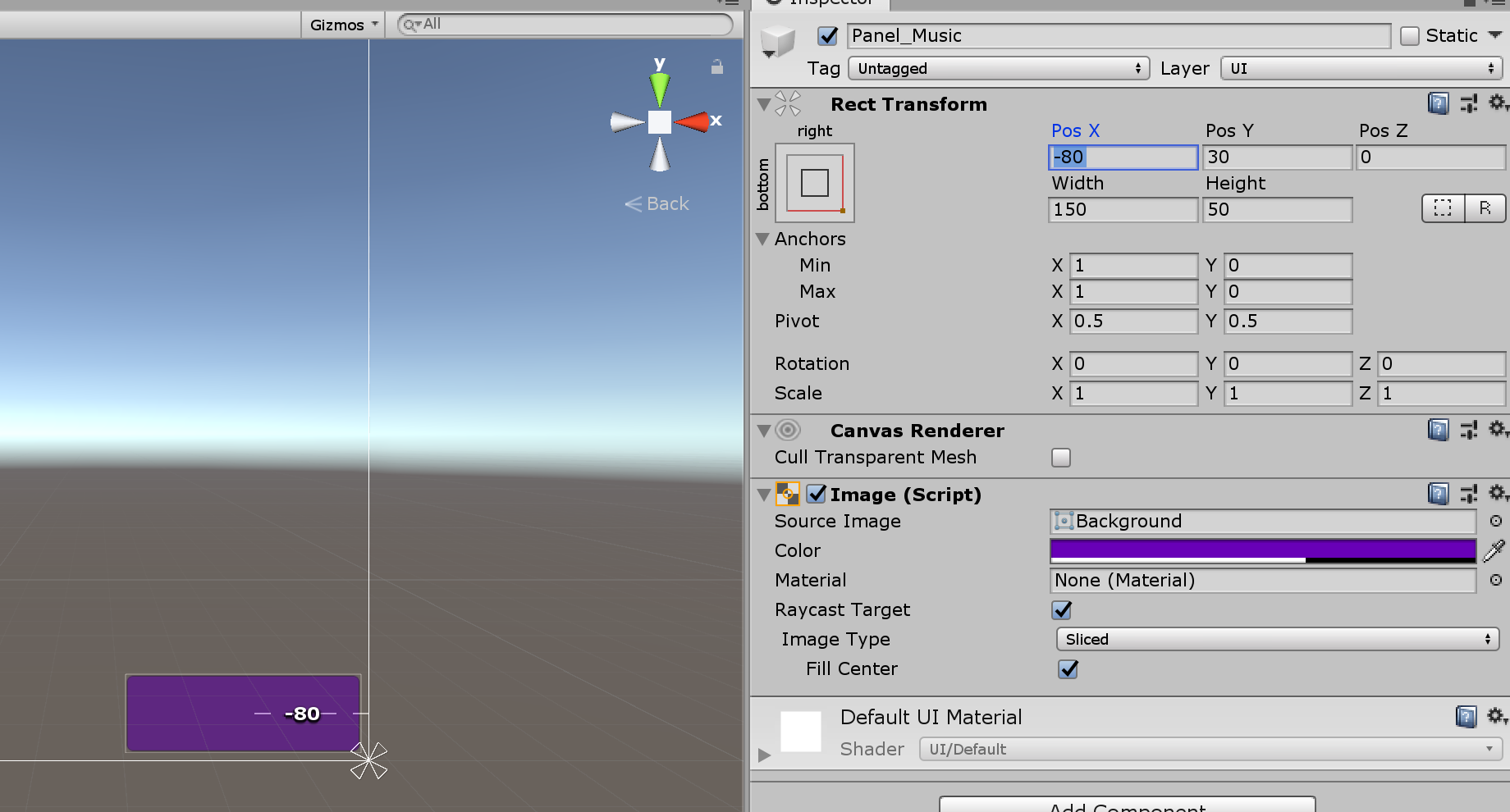
Task: Open the Rect Transform settings gear
Action: pyautogui.click(x=1498, y=103)
